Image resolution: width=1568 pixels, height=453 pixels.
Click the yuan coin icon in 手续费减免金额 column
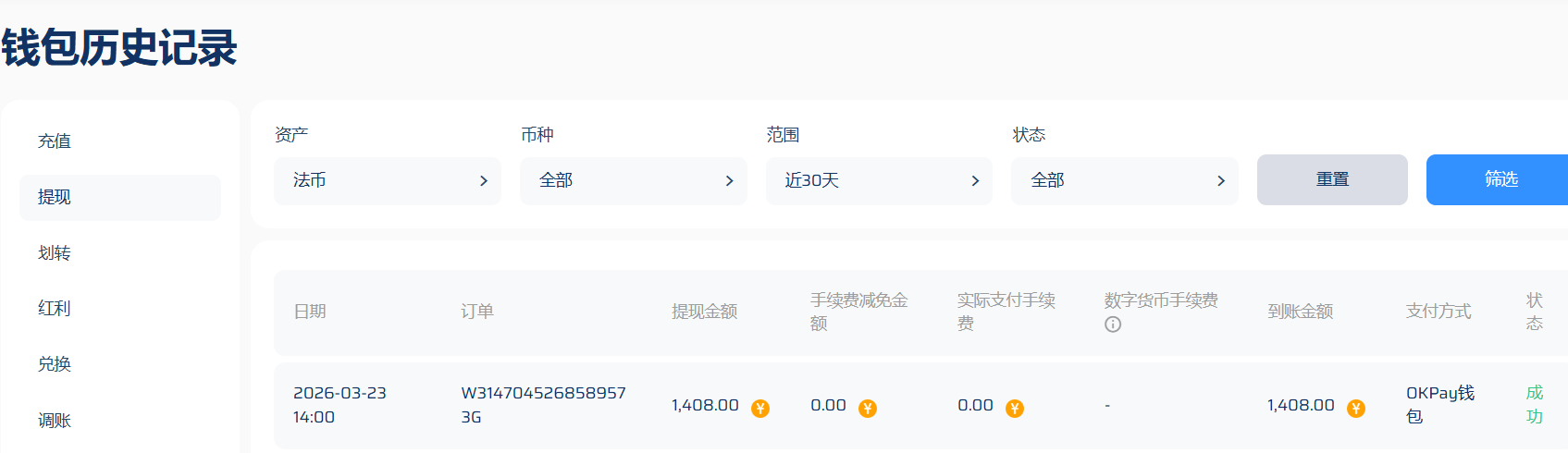(868, 408)
